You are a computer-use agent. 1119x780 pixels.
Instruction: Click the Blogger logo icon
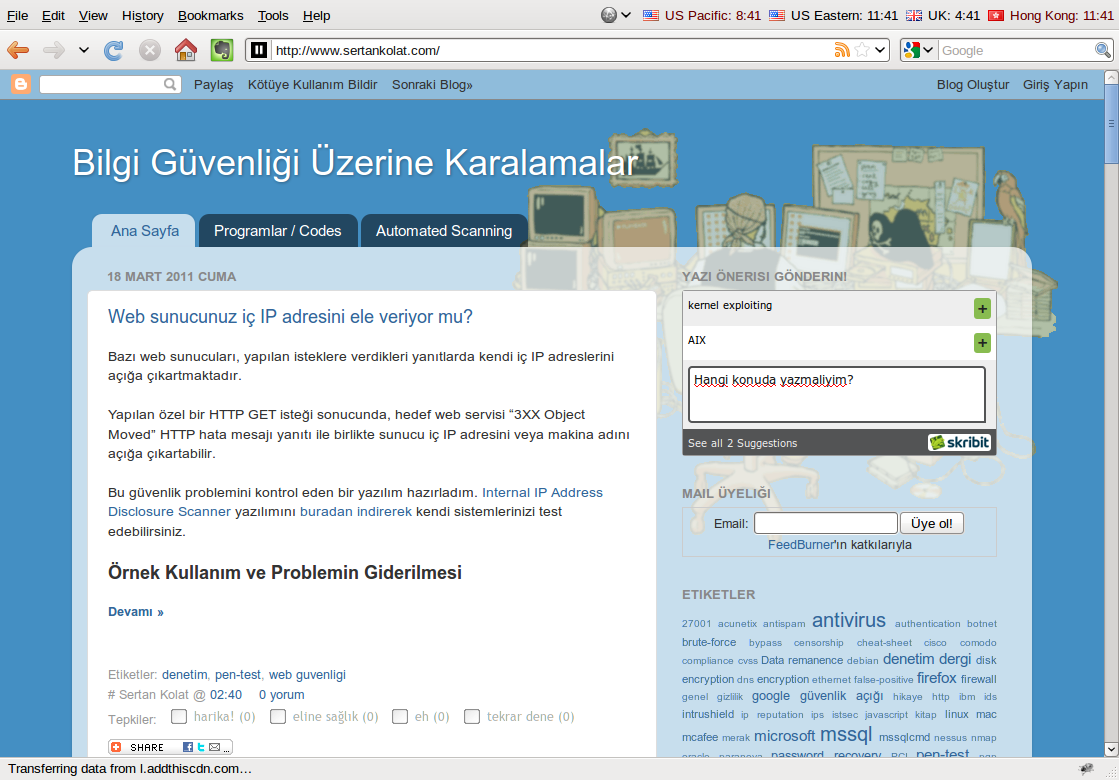click(x=21, y=85)
